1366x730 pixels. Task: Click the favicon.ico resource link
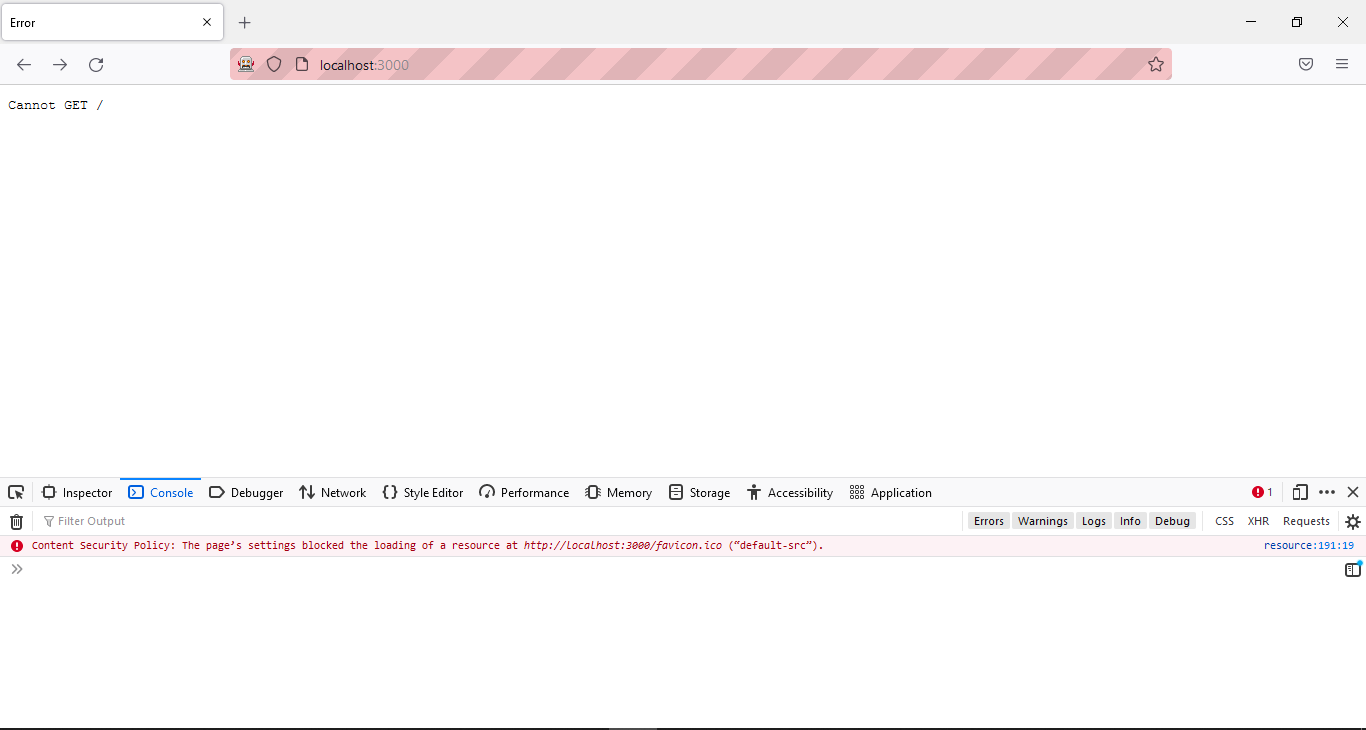pyautogui.click(x=621, y=545)
